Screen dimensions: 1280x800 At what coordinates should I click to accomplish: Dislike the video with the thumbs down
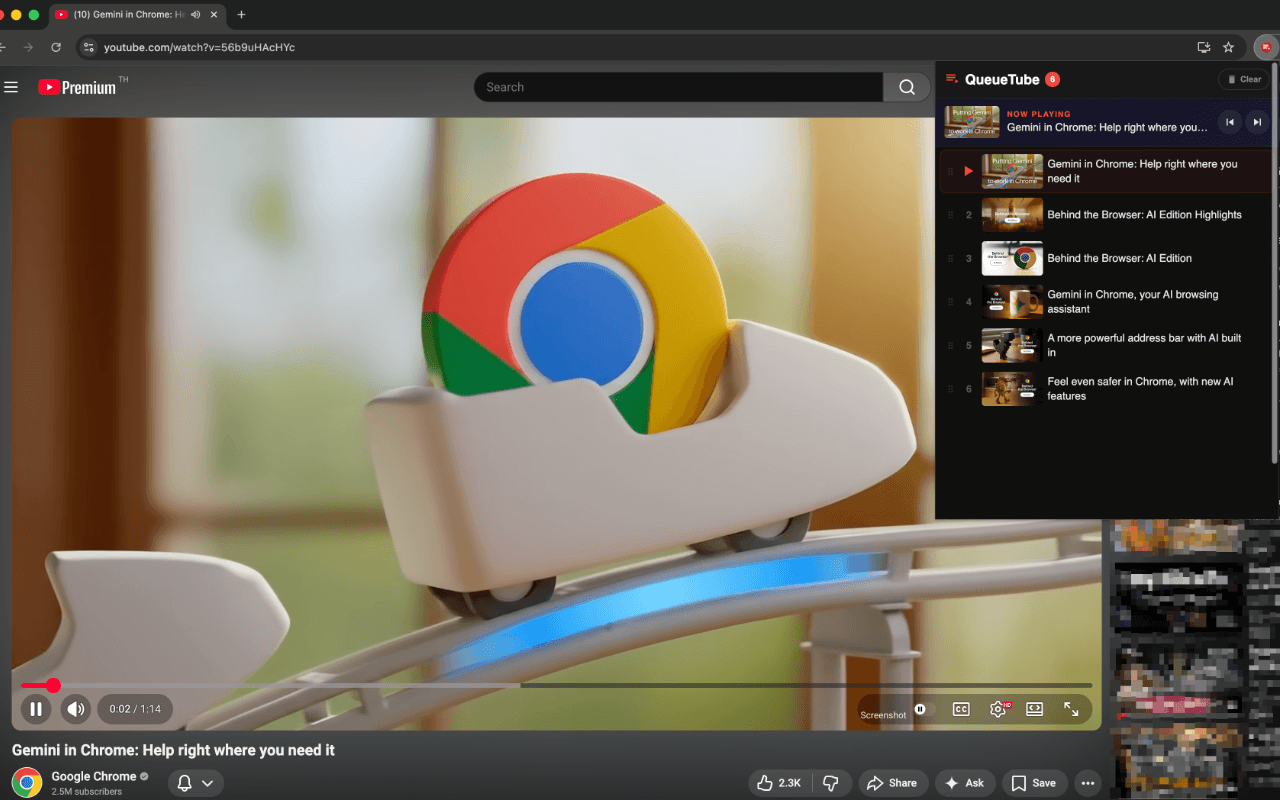tap(830, 783)
